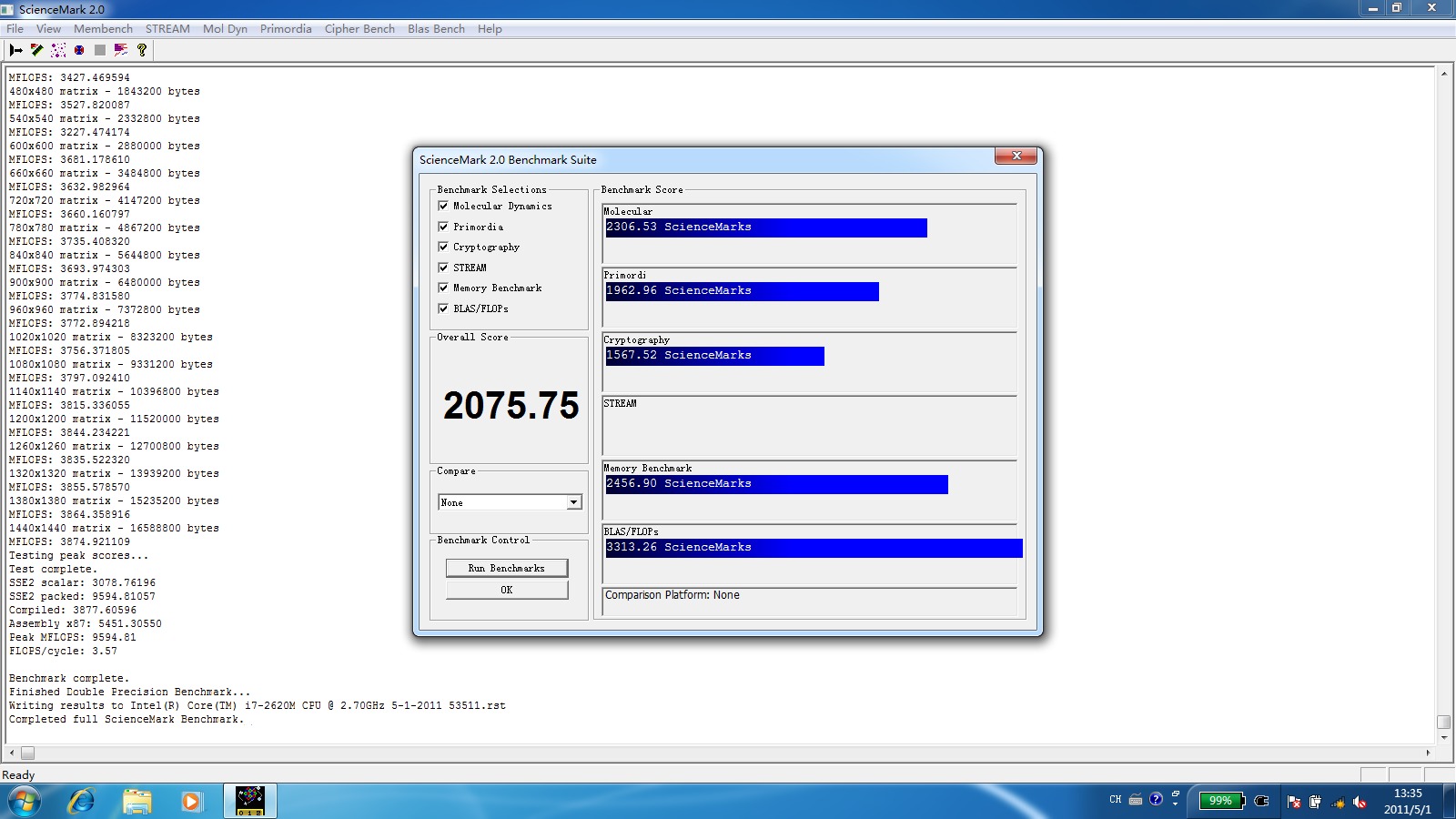Viewport: 1456px width, 819px height.
Task: Click the language bar options arrow
Action: [x=1175, y=804]
